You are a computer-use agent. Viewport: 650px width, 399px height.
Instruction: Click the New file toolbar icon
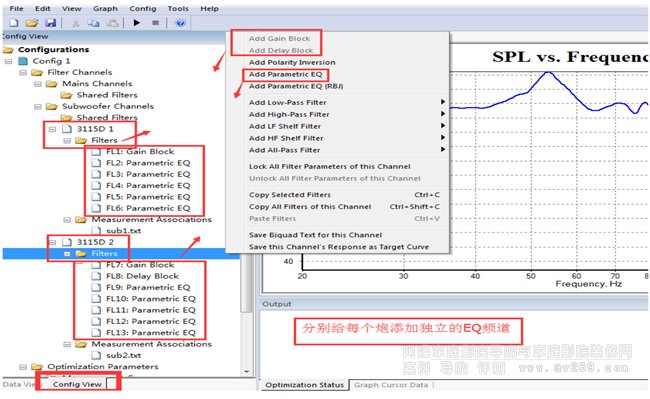point(14,23)
